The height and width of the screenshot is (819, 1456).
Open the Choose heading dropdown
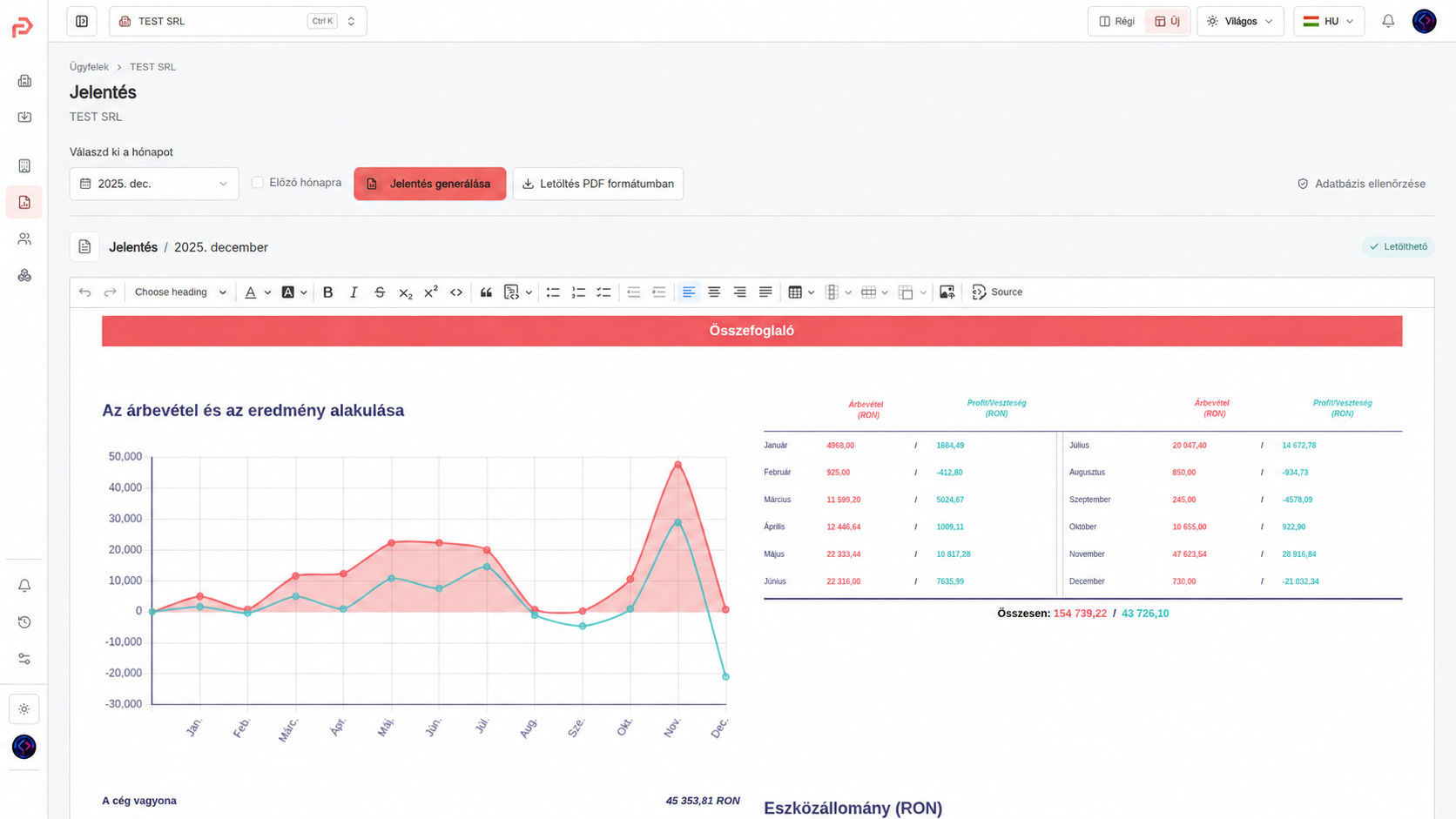pos(180,292)
